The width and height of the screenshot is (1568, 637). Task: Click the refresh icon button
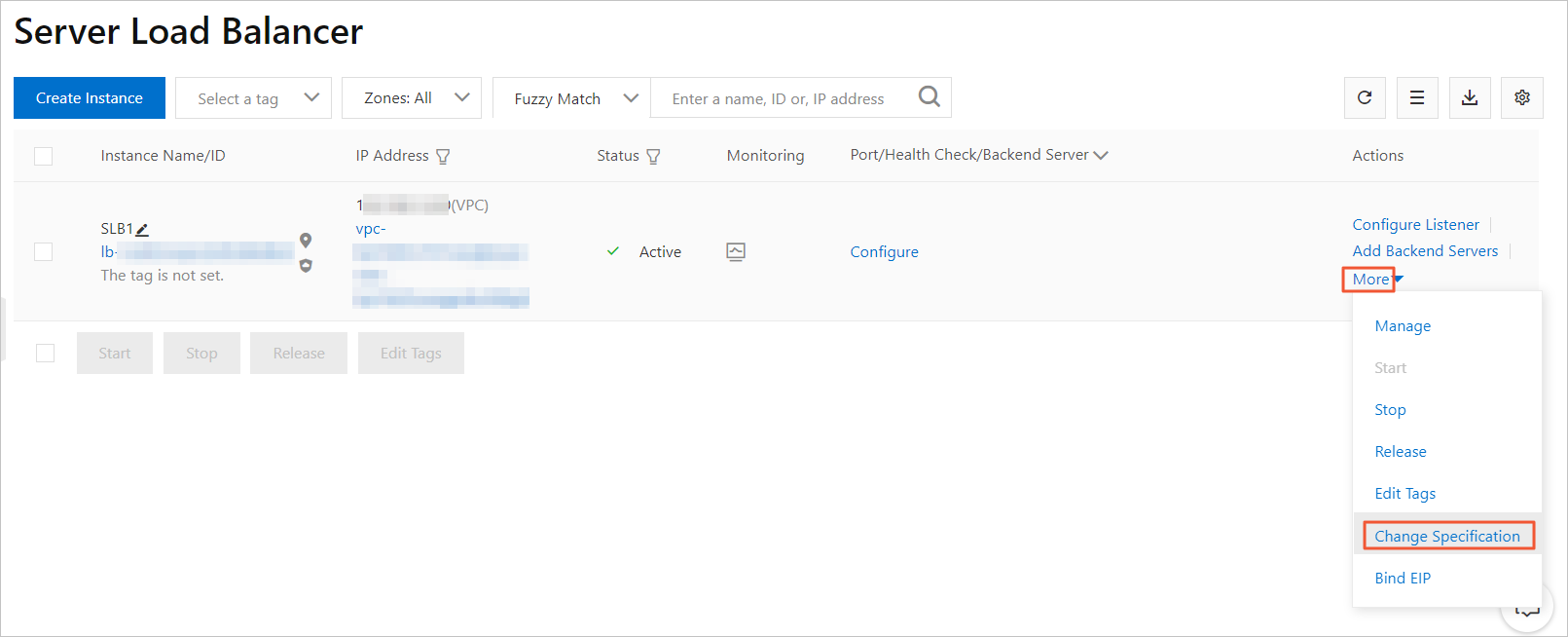[x=1365, y=97]
